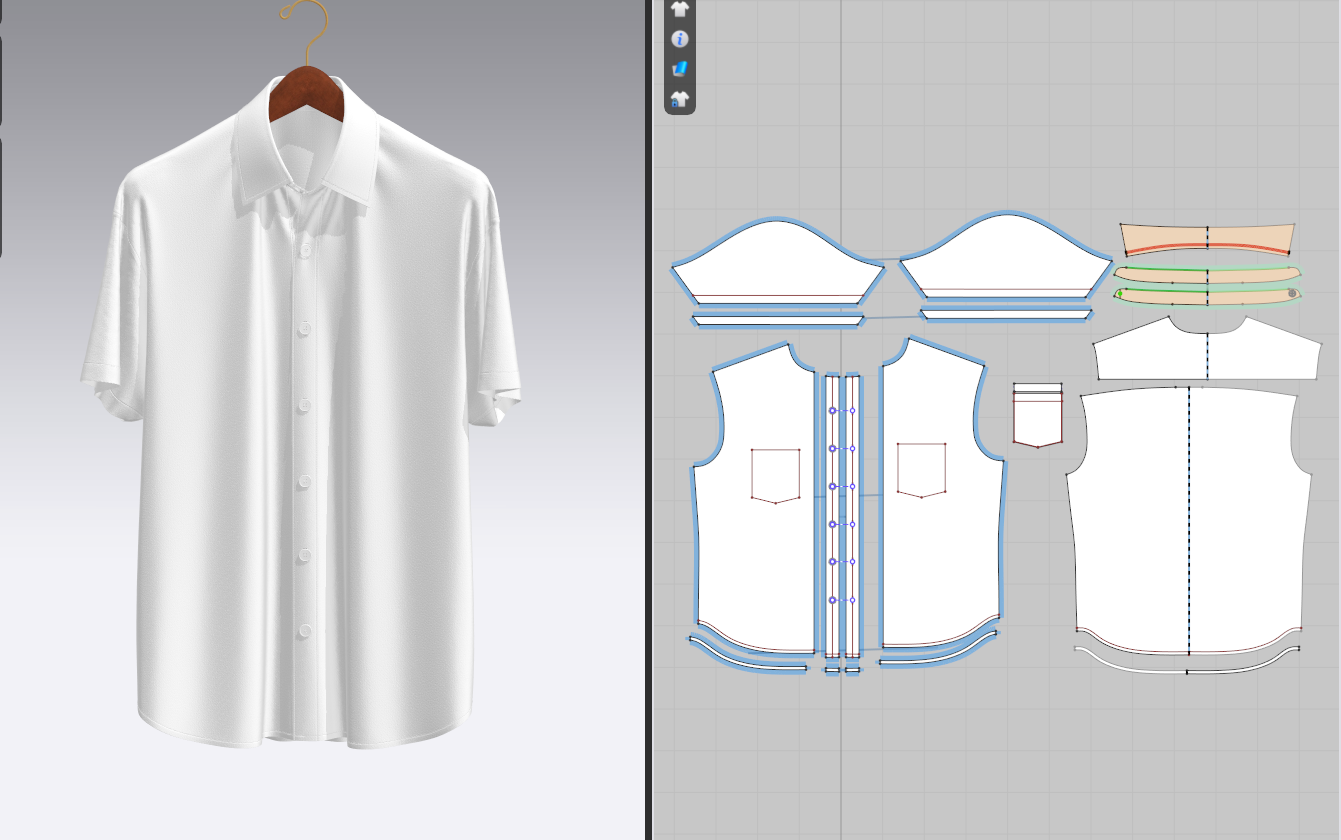Click pocket outline on left front bodice
This screenshot has width=1341, height=840.
776,474
